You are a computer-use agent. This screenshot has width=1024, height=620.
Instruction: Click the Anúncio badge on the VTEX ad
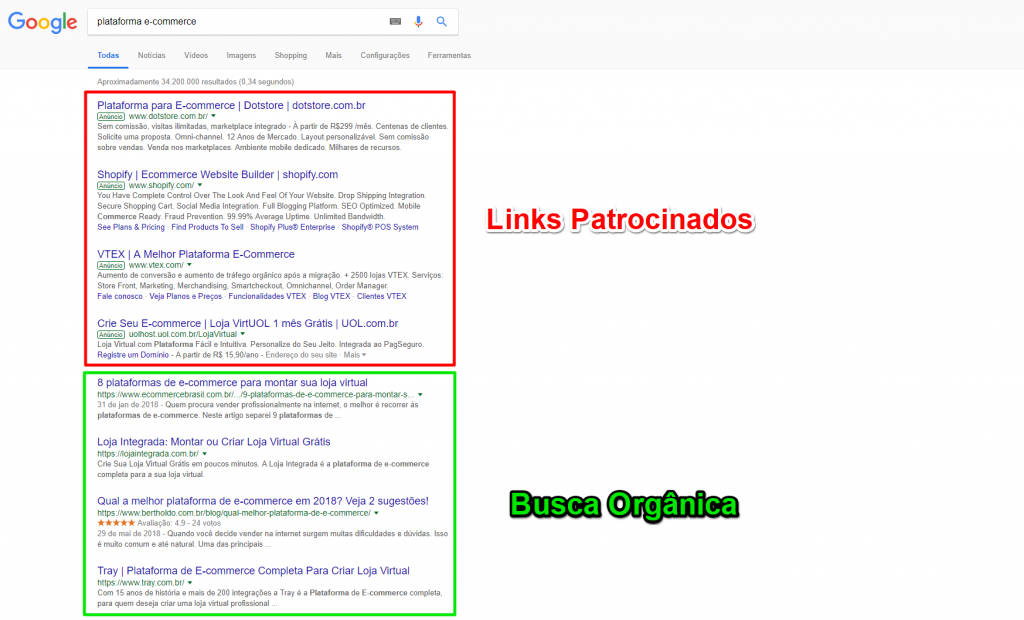[x=111, y=266]
